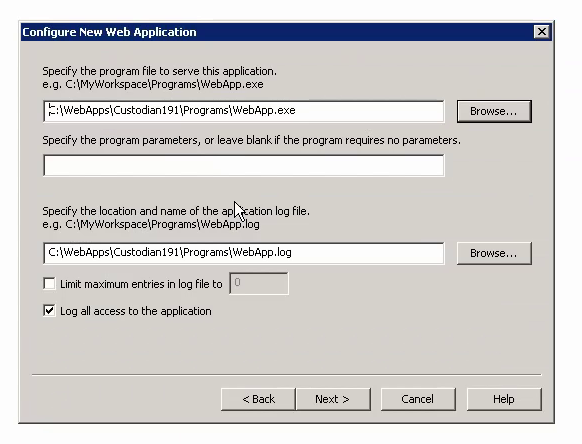Click the 'Log all access to the application' label
Viewport: 582px width, 444px height.
[135, 311]
